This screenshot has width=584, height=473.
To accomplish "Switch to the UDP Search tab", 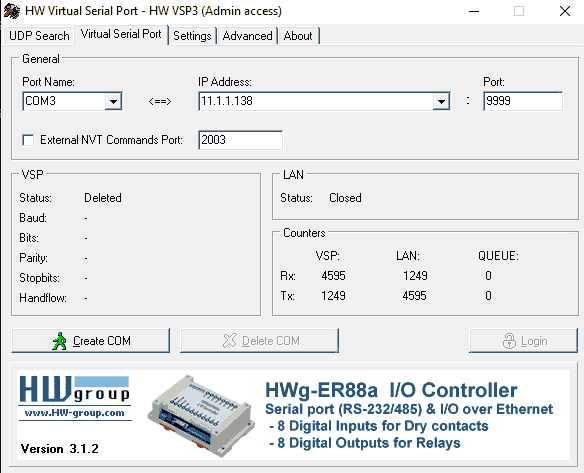I will coord(39,36).
